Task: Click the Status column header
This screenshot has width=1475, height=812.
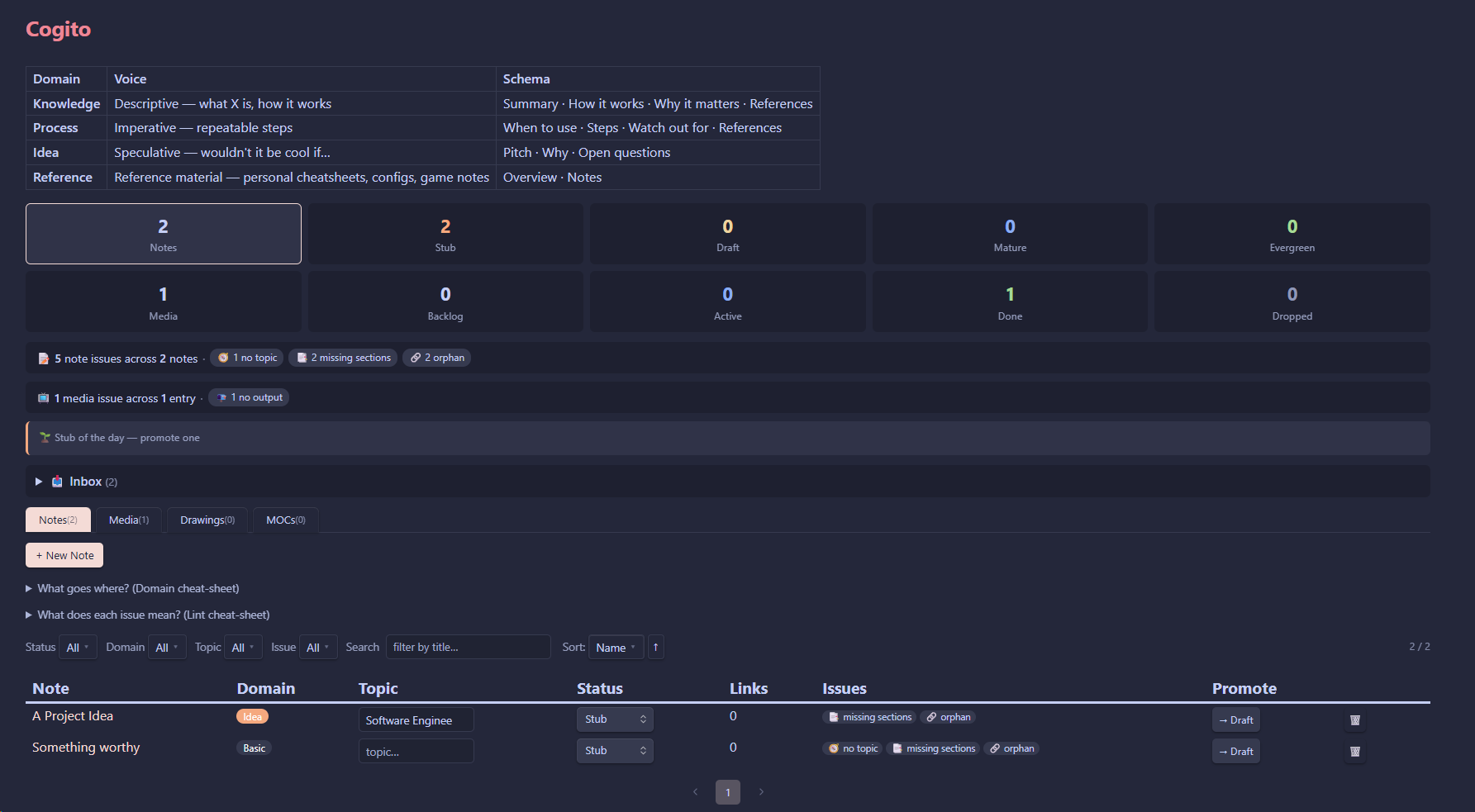Action: [600, 688]
